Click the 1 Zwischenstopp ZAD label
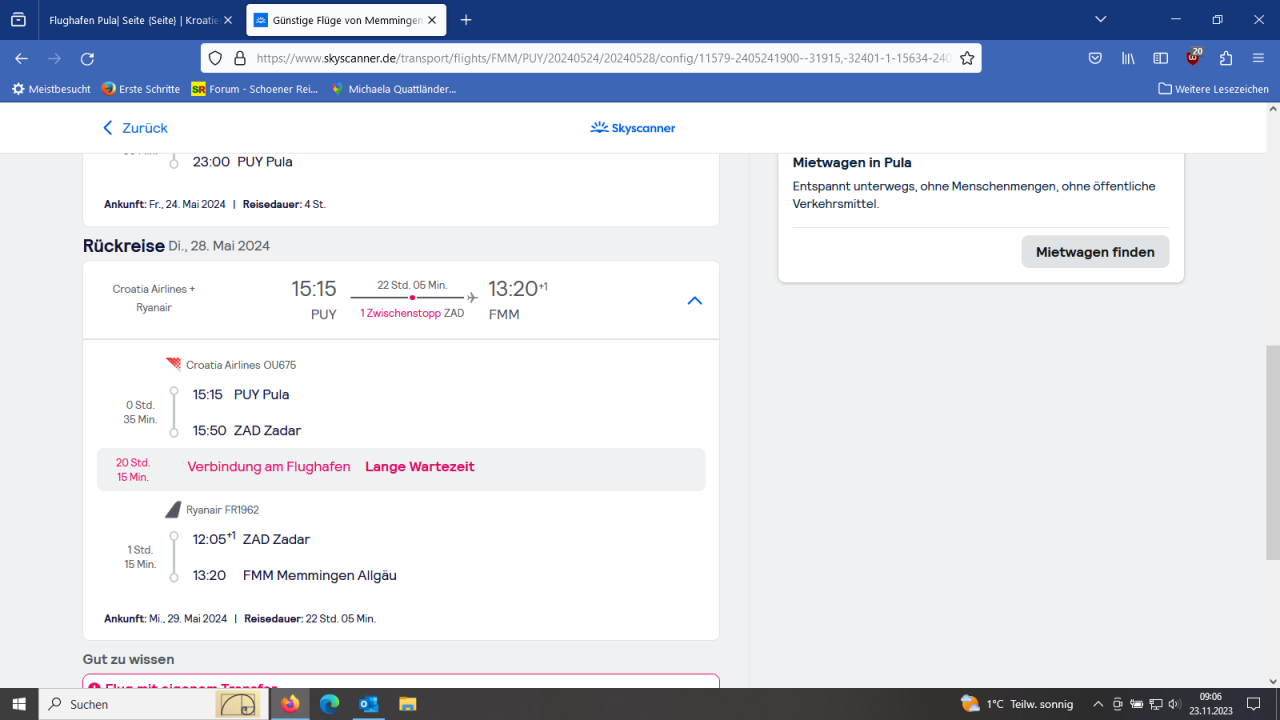The width and height of the screenshot is (1280, 720). coord(412,313)
